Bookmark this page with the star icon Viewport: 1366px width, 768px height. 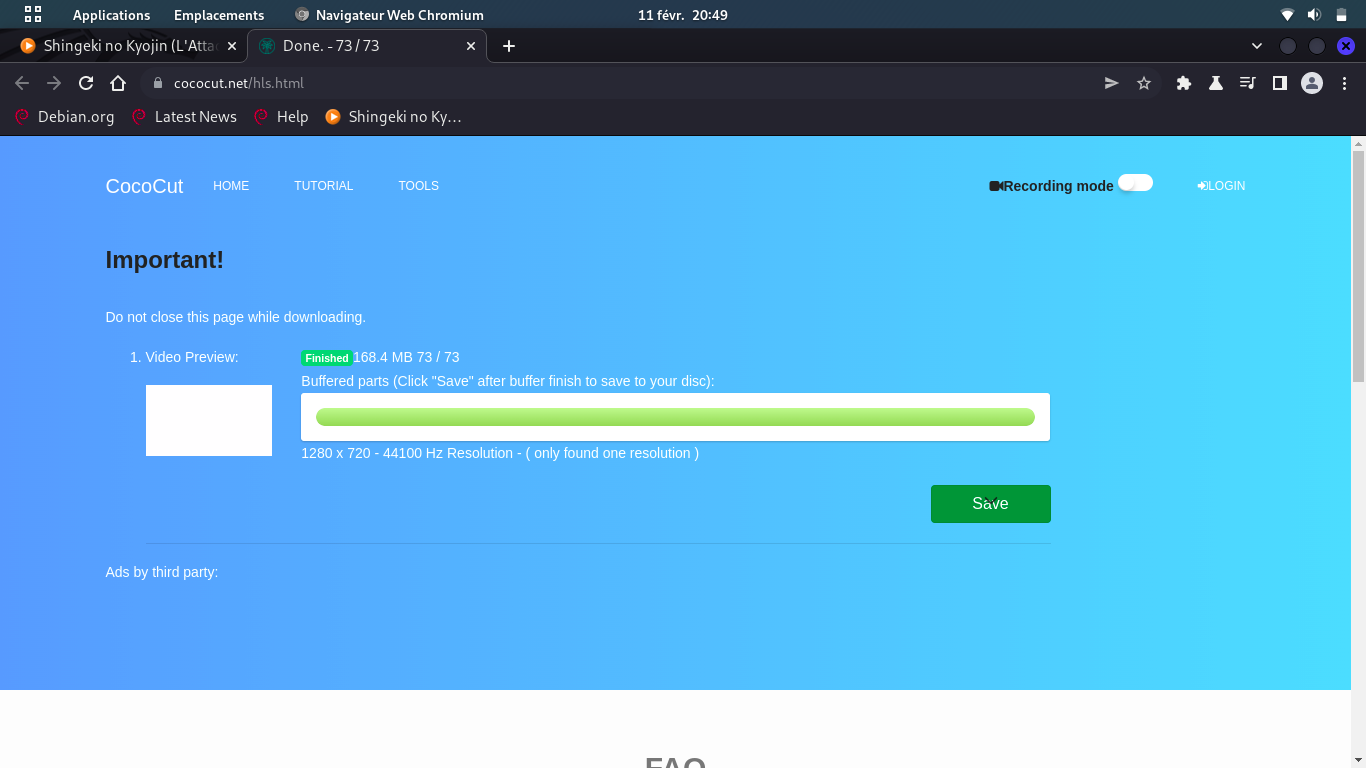1144,83
